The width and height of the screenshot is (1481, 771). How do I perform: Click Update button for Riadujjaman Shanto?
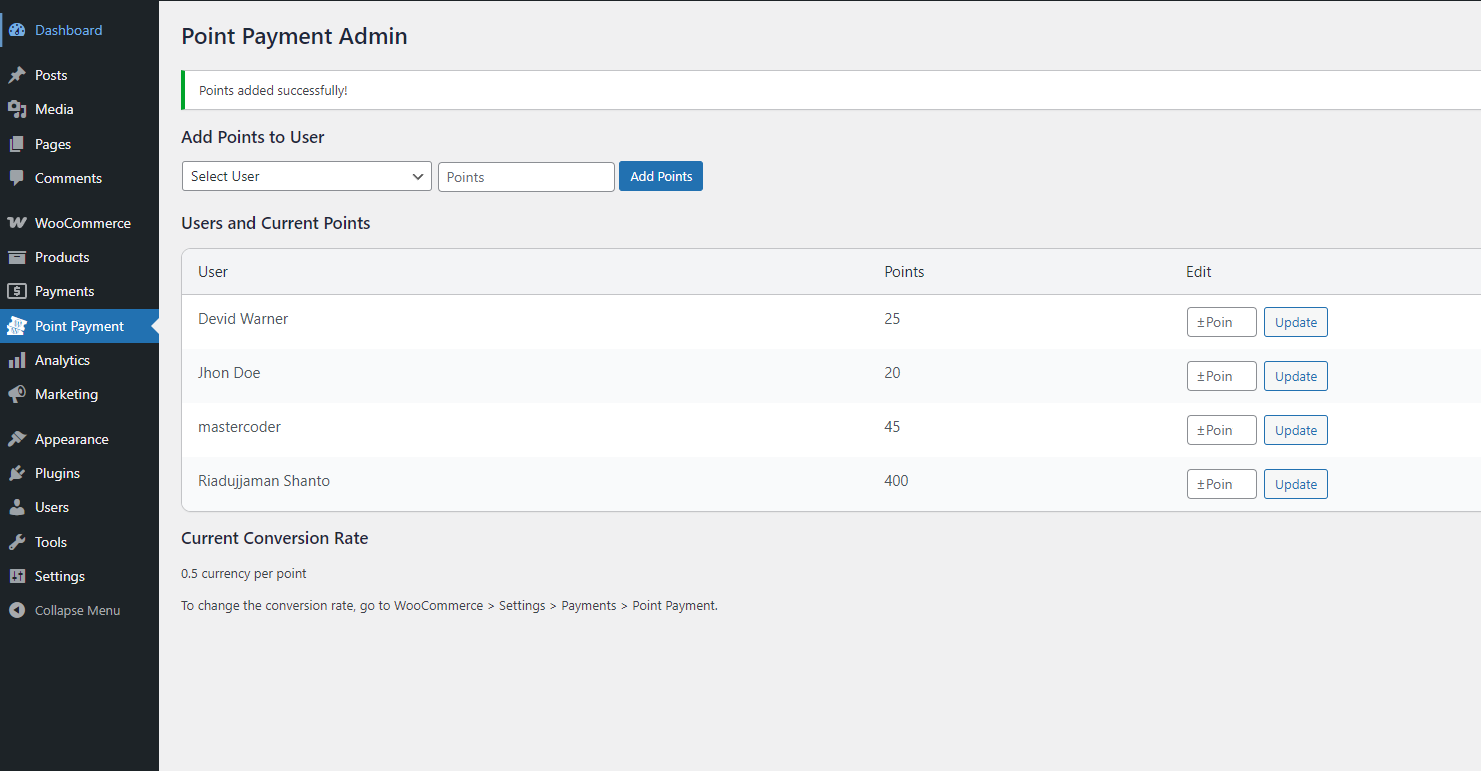click(x=1296, y=484)
